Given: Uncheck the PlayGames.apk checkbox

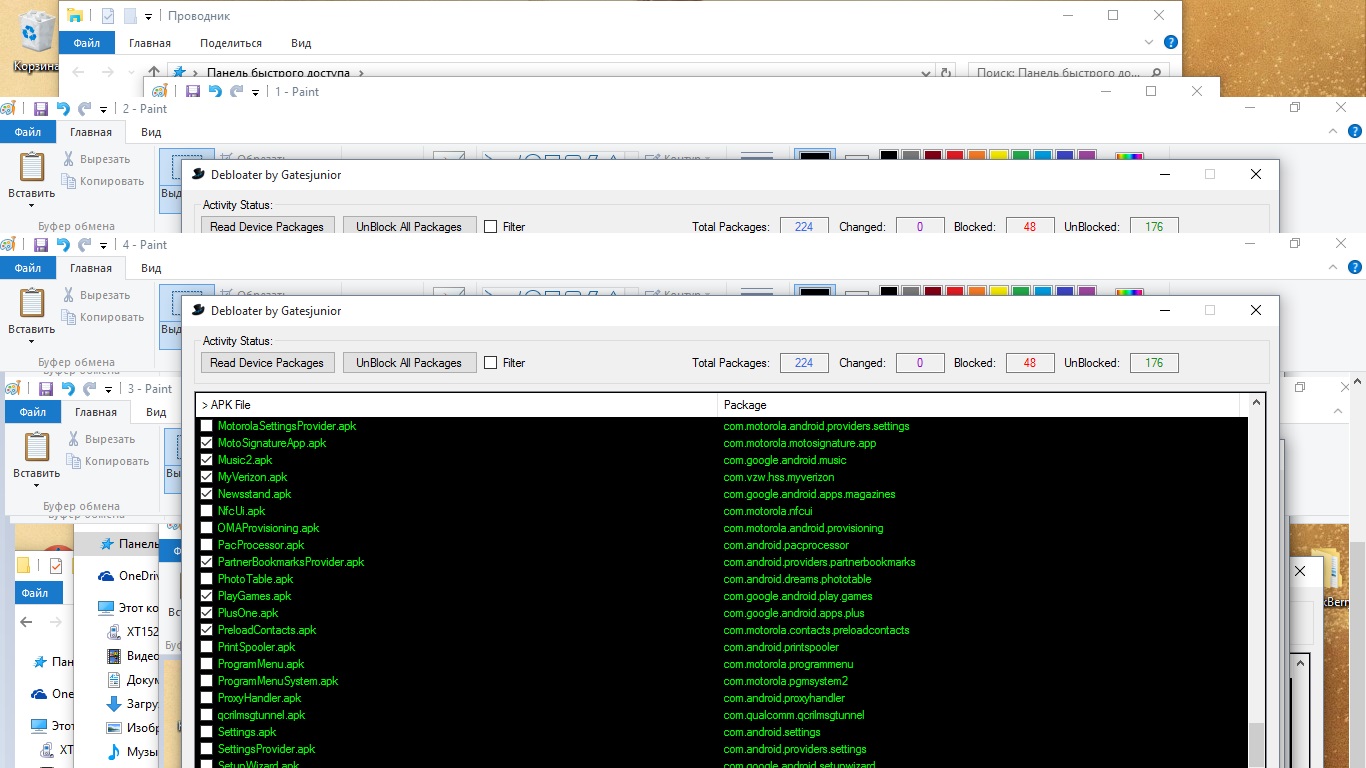Looking at the screenshot, I should click(207, 596).
